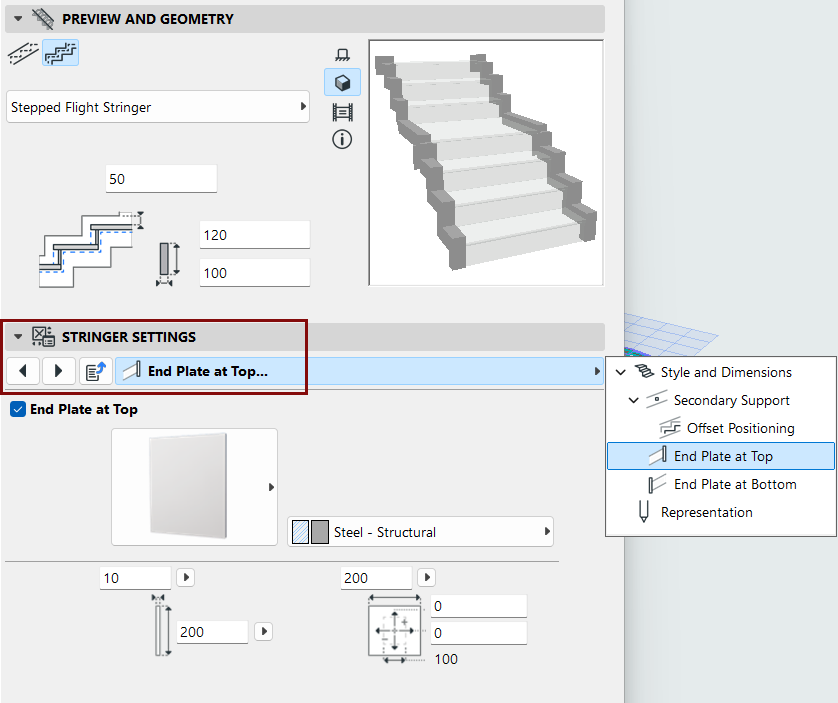Click the Steel - Structural hatch swatch
The height and width of the screenshot is (703, 838).
(x=300, y=532)
